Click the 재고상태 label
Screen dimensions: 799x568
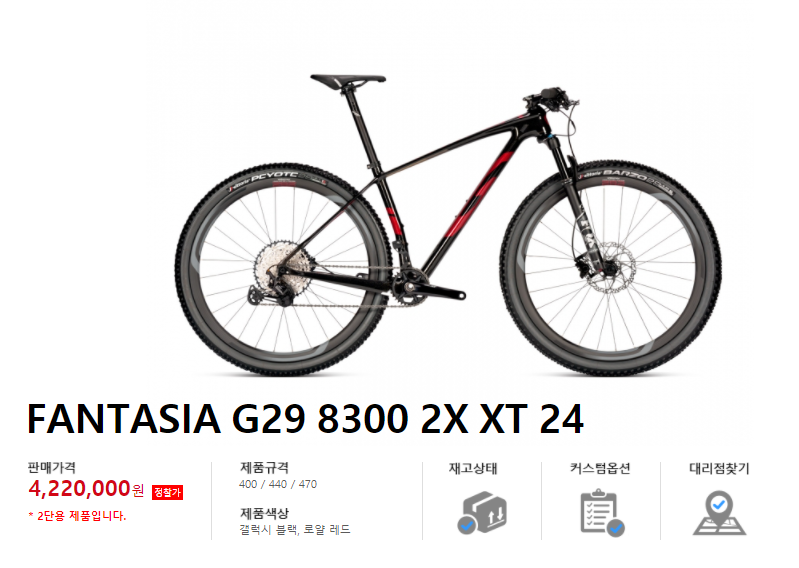pos(472,468)
